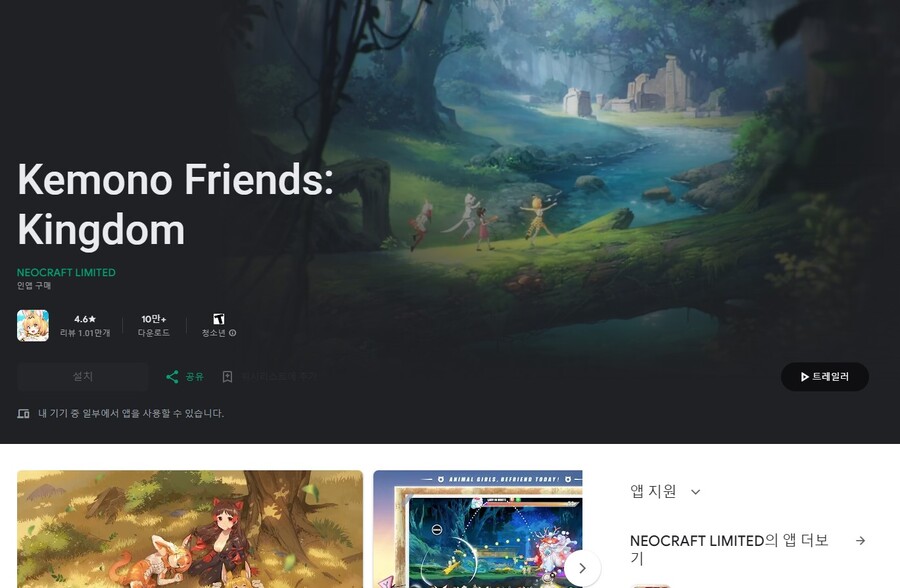Expand the 앱 지원 section chevron
Screen dimensions: 900x588
[x=696, y=492]
